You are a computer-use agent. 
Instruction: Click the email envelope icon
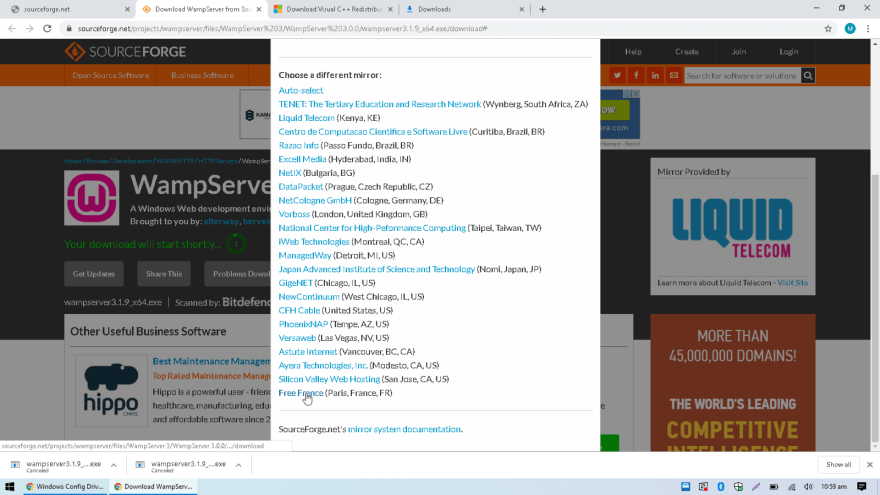[674, 75]
